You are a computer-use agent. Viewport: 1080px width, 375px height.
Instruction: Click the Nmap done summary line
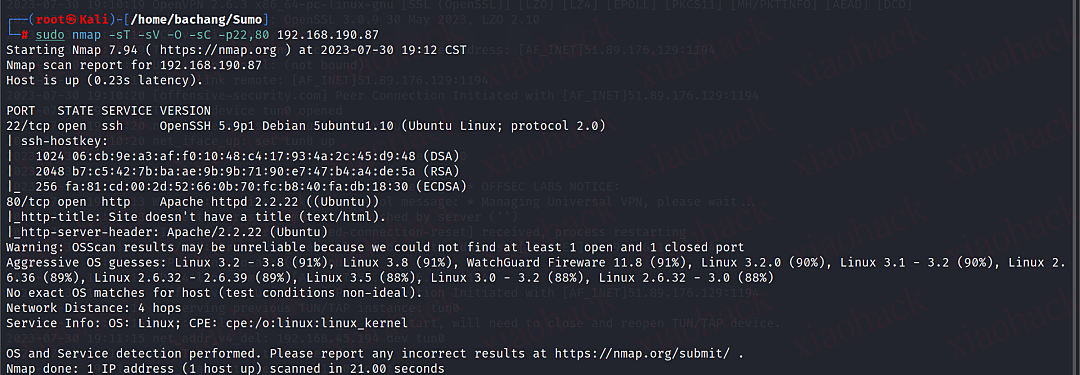coord(225,369)
